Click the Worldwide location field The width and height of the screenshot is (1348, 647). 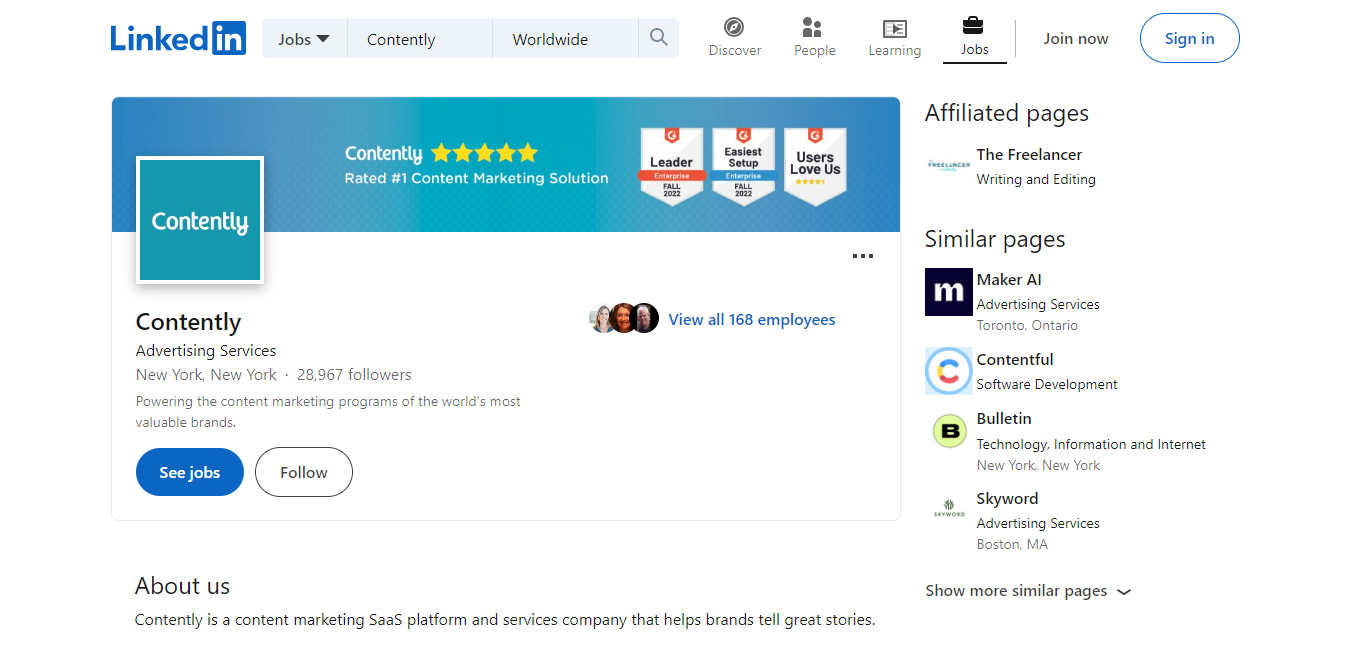click(565, 39)
